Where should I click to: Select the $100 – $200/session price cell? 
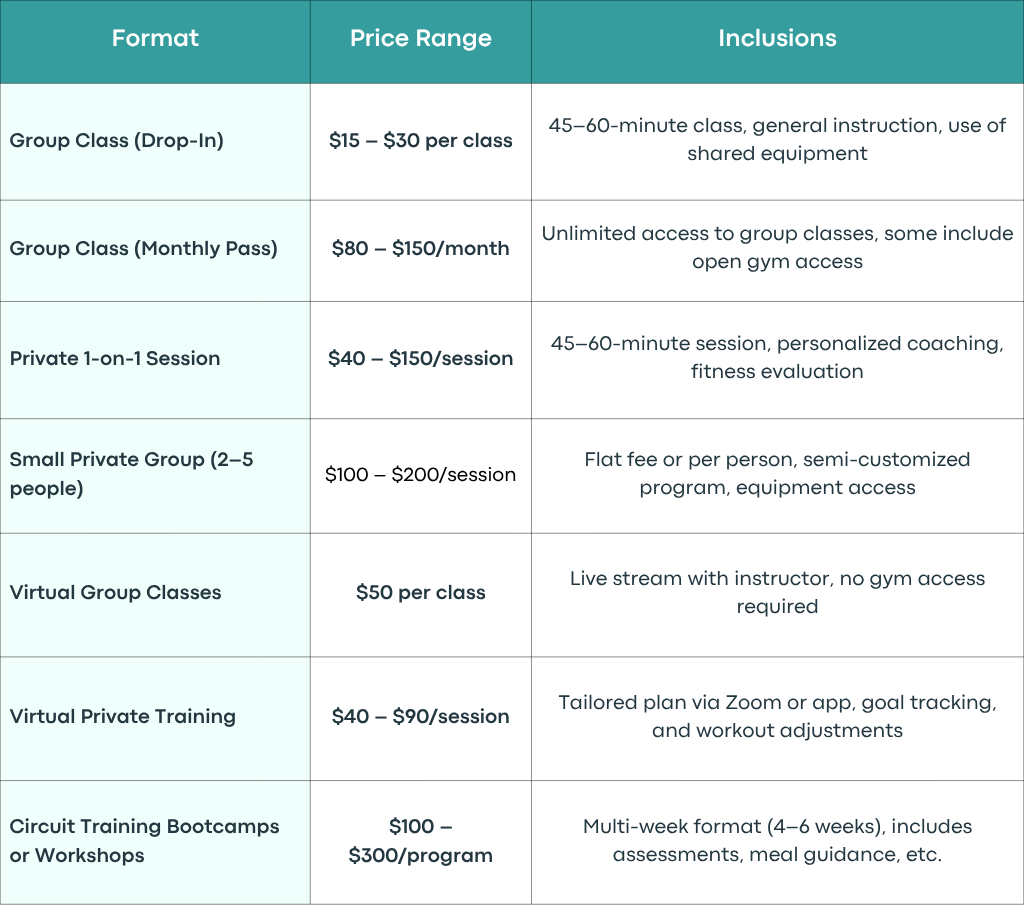tap(421, 475)
